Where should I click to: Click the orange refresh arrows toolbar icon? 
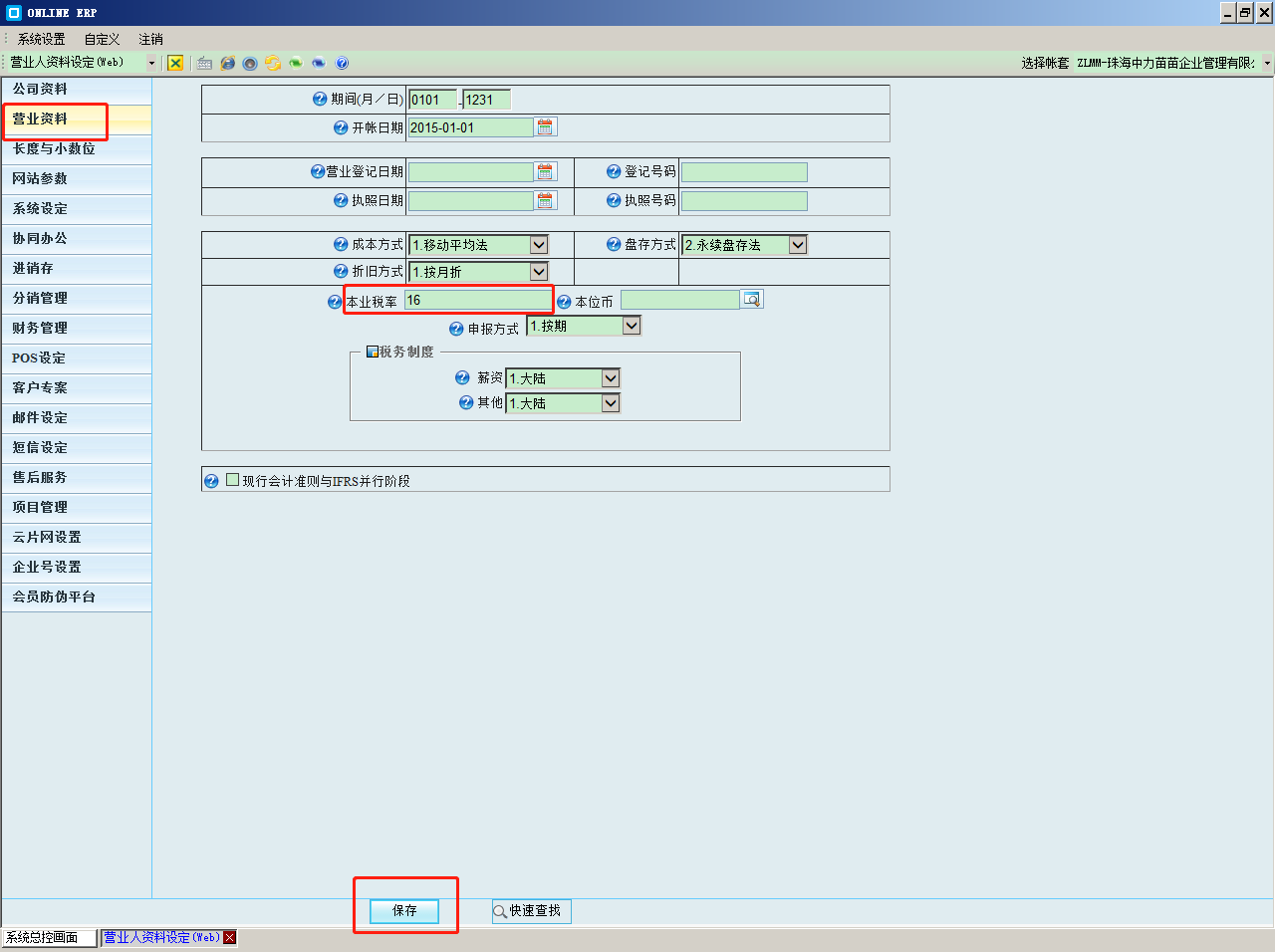[273, 63]
